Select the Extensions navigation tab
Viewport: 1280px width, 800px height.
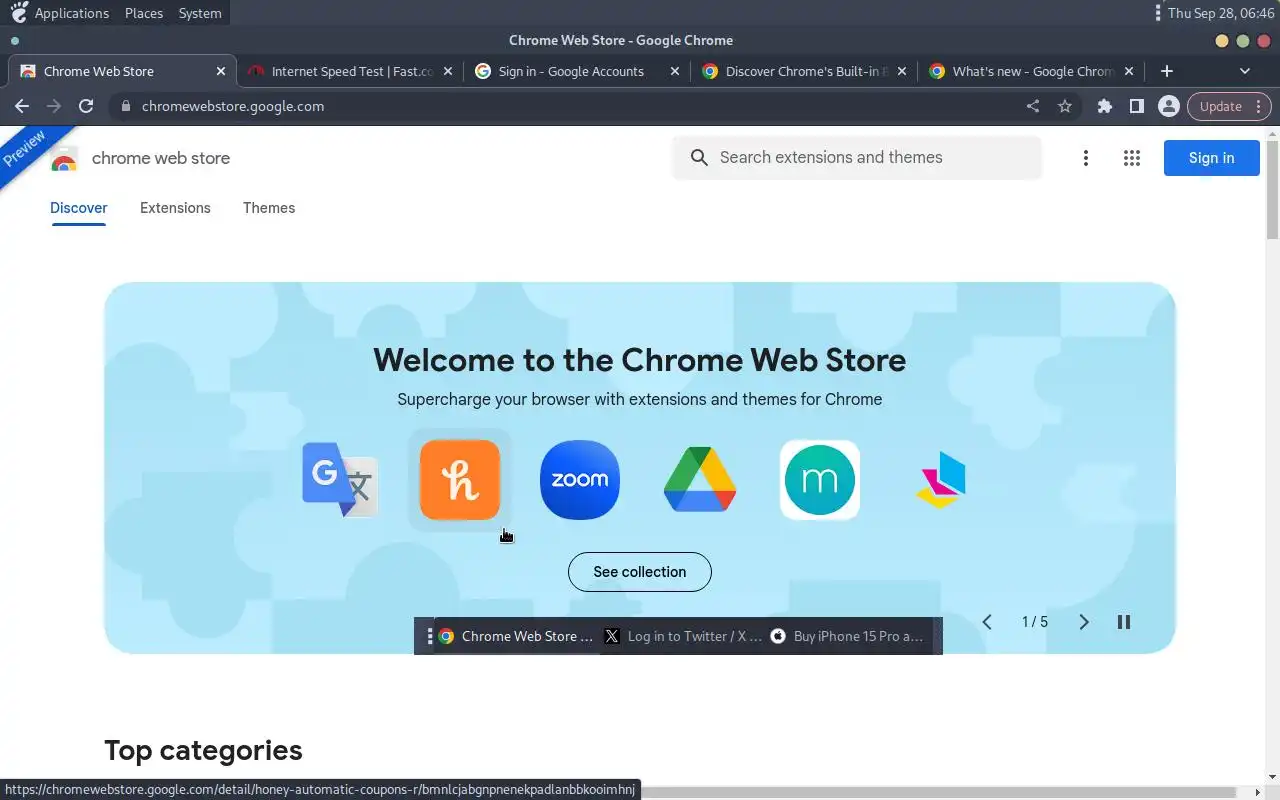click(x=175, y=208)
